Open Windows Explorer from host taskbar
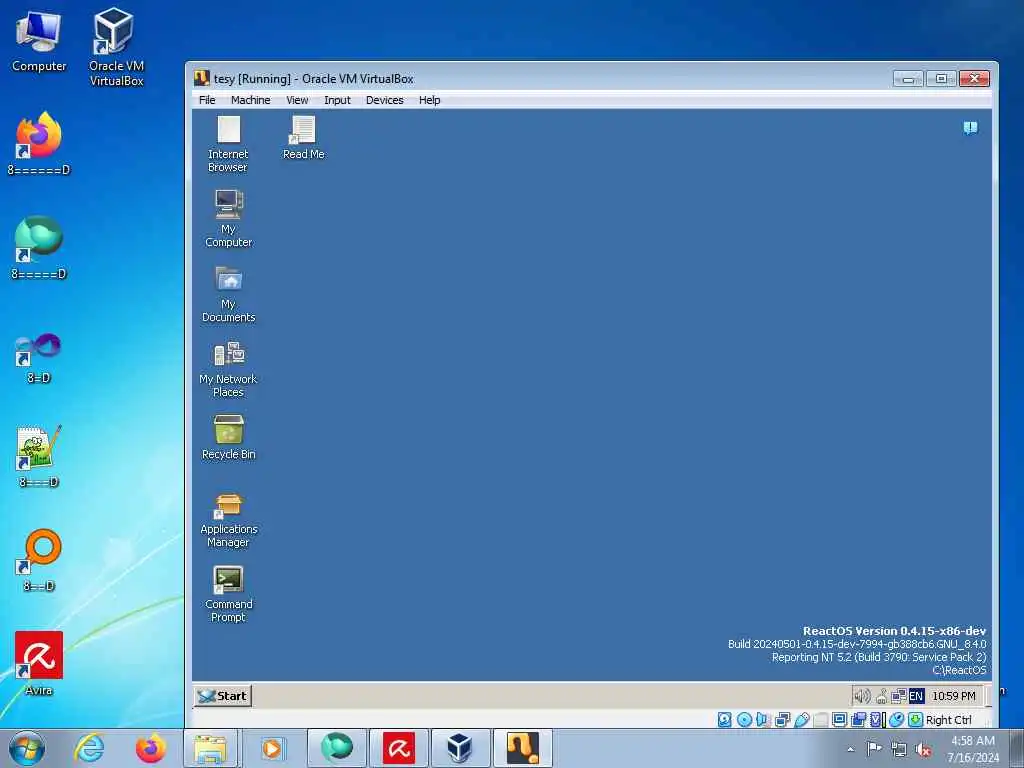 [210, 748]
